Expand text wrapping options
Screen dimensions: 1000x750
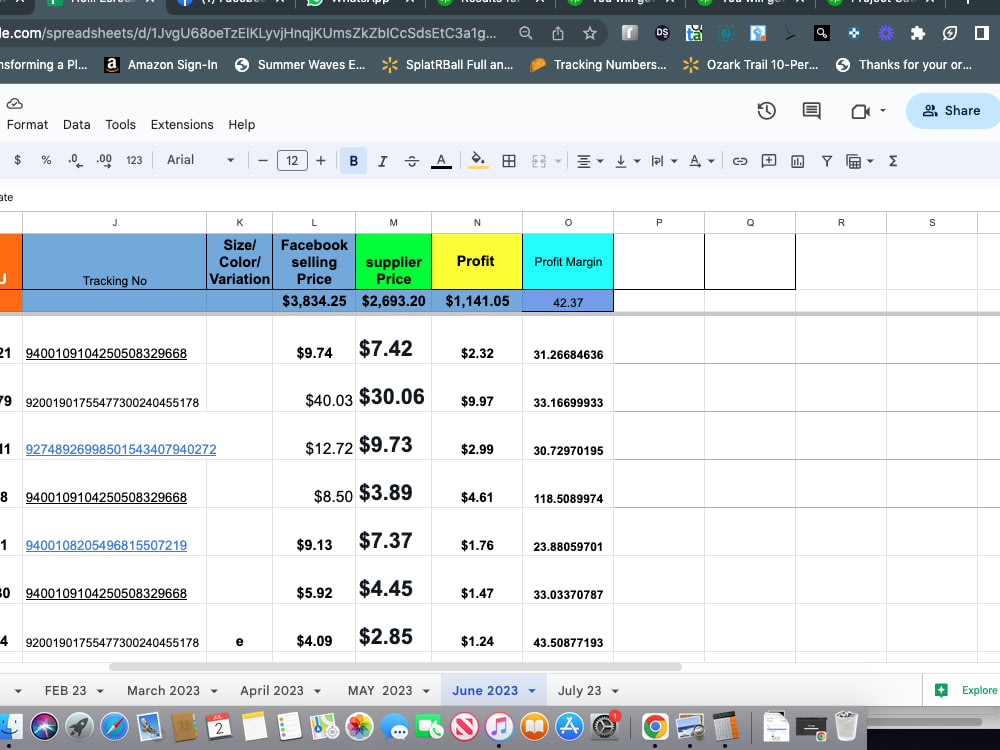coord(674,161)
